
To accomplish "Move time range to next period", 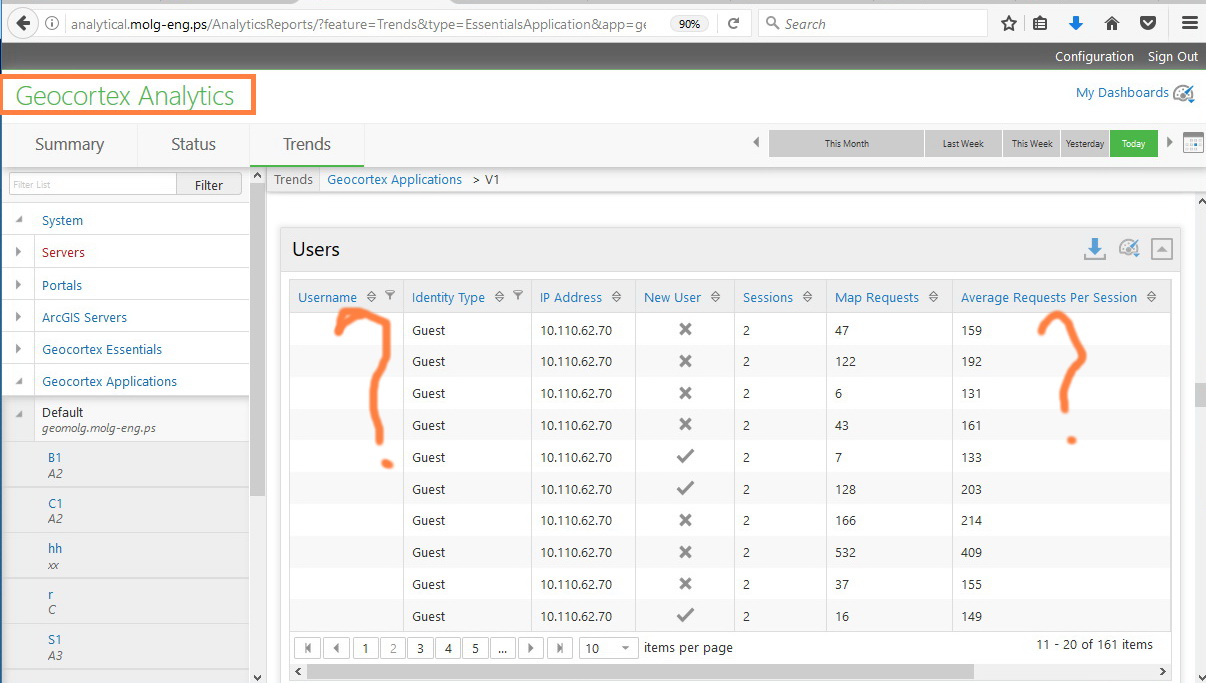I will click(1170, 143).
